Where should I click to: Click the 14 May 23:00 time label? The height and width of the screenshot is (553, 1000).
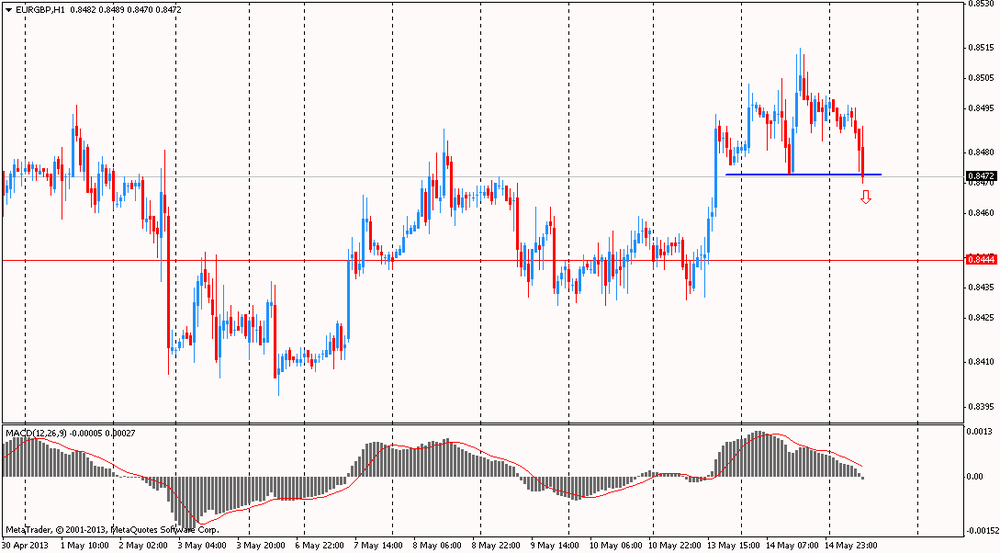[850, 546]
